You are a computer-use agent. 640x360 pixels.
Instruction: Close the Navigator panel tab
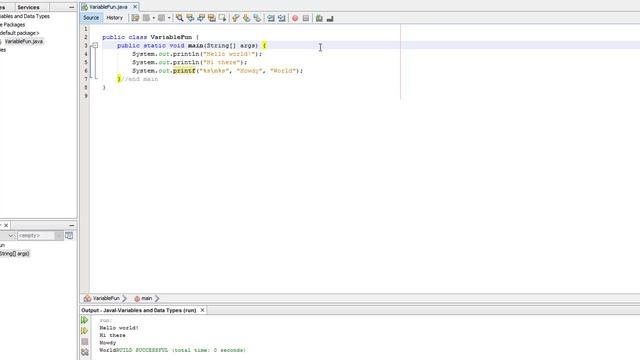tap(6, 225)
